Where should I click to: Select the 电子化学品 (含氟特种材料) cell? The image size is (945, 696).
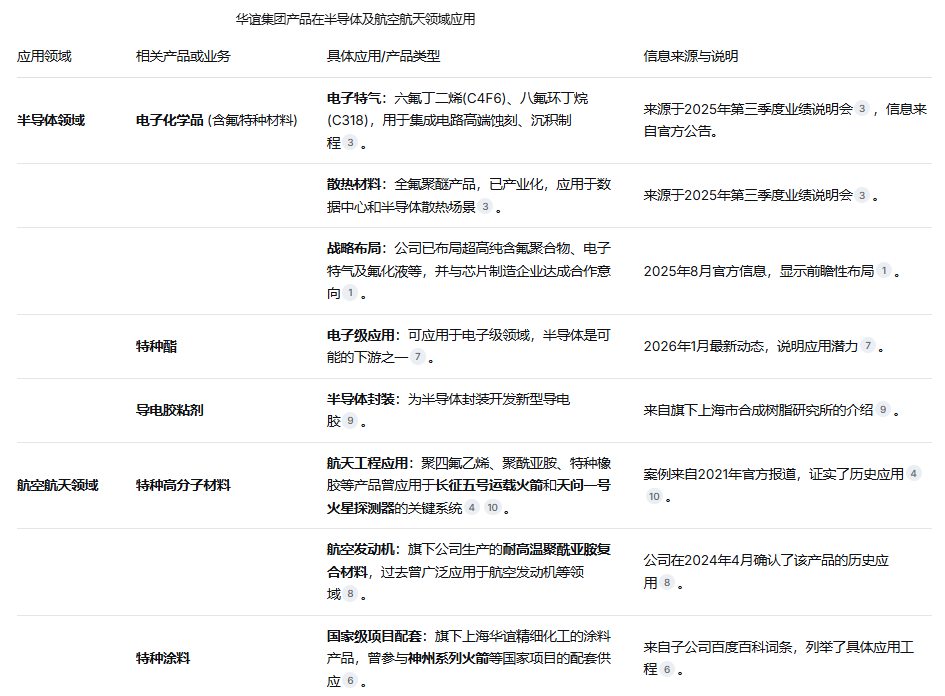tap(216, 121)
